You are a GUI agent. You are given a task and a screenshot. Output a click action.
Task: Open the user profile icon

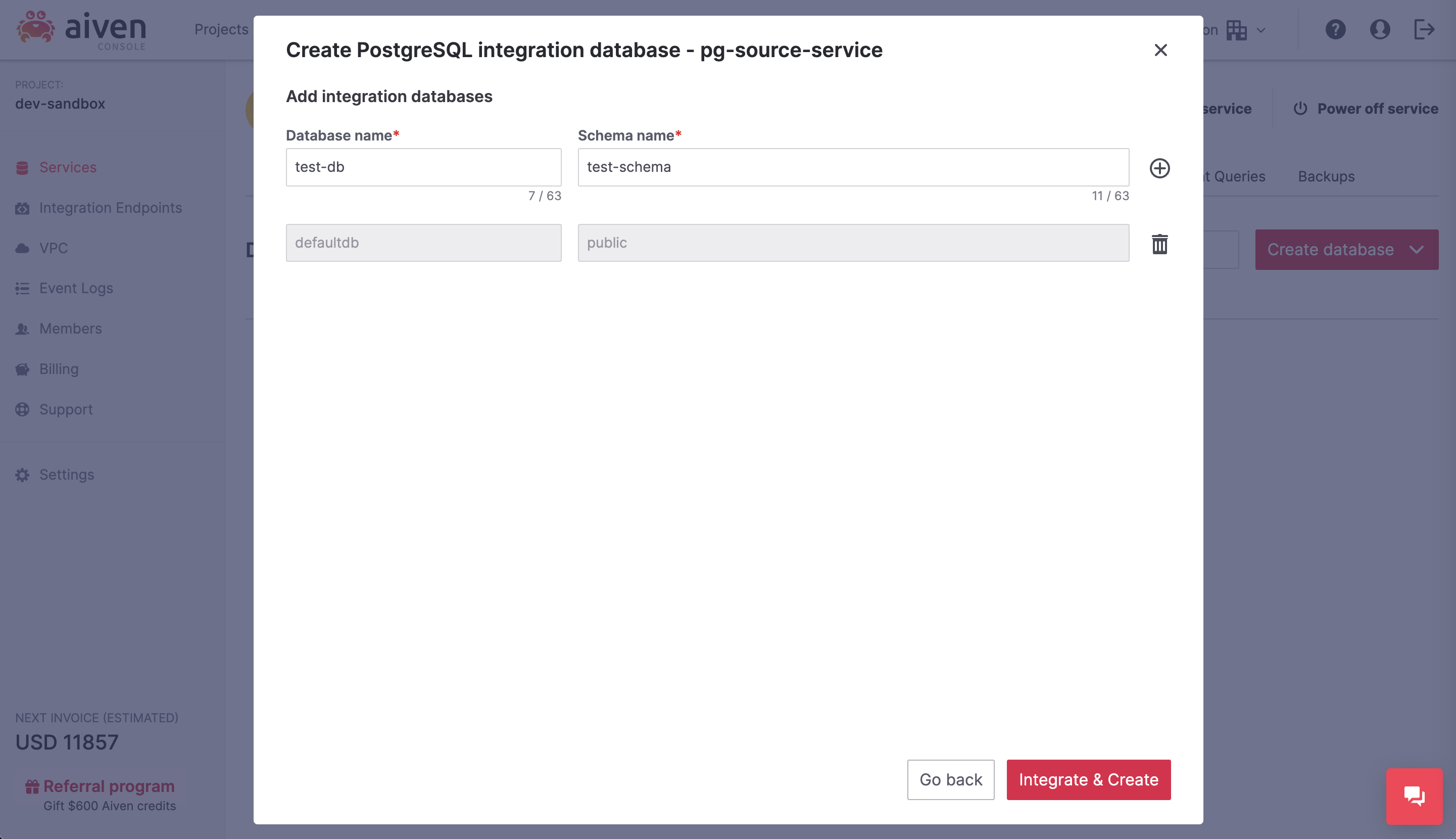(x=1379, y=29)
